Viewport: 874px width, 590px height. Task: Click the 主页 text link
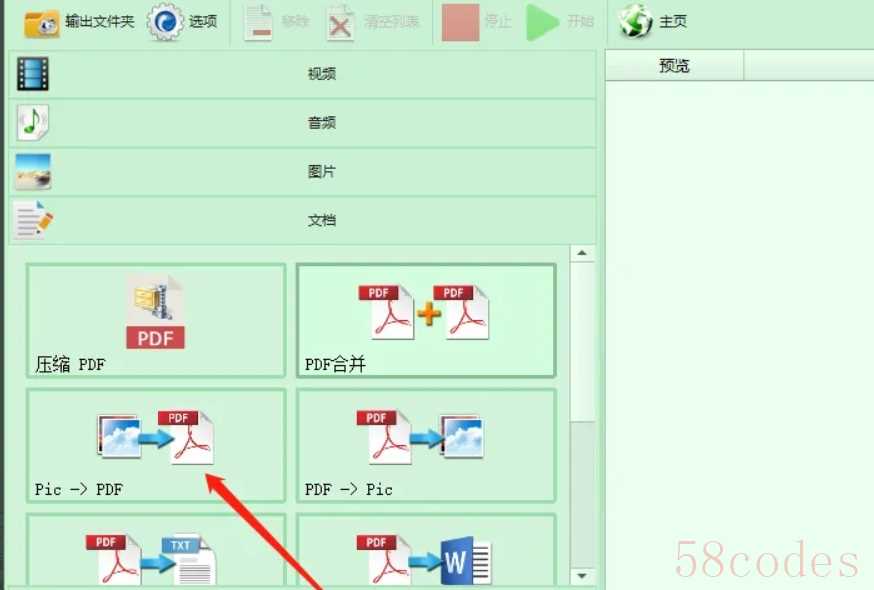tap(673, 21)
